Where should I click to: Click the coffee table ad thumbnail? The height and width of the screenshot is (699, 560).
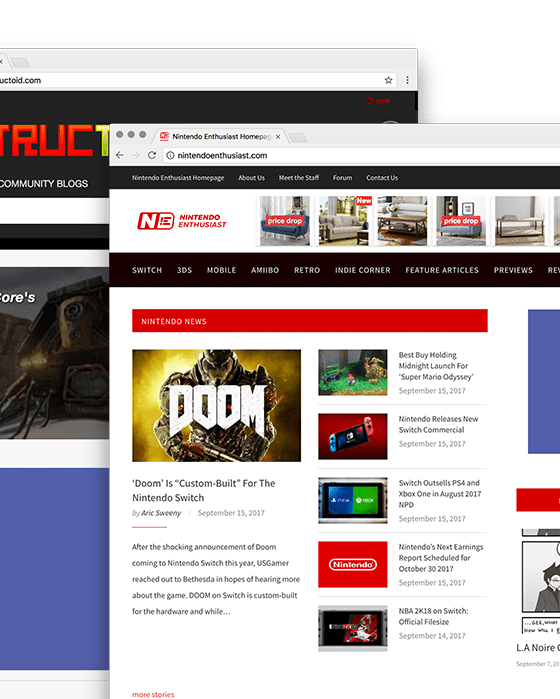[x=402, y=221]
